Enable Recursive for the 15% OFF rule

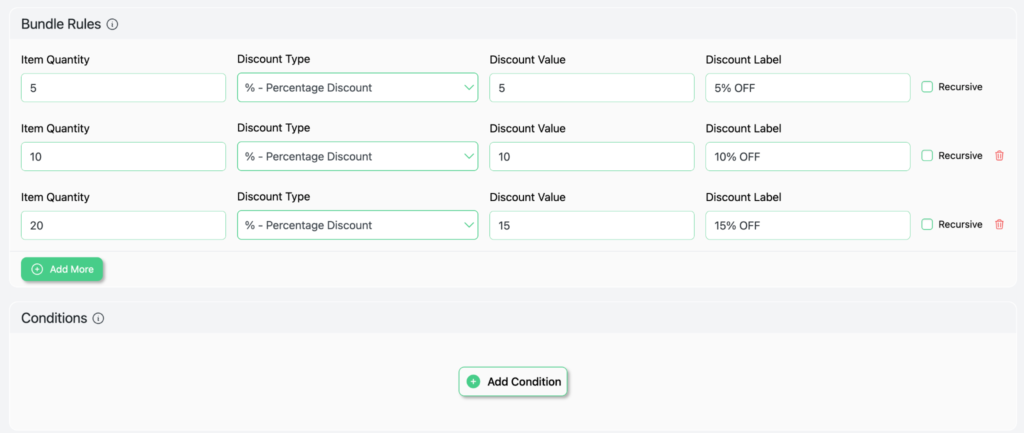click(x=927, y=225)
